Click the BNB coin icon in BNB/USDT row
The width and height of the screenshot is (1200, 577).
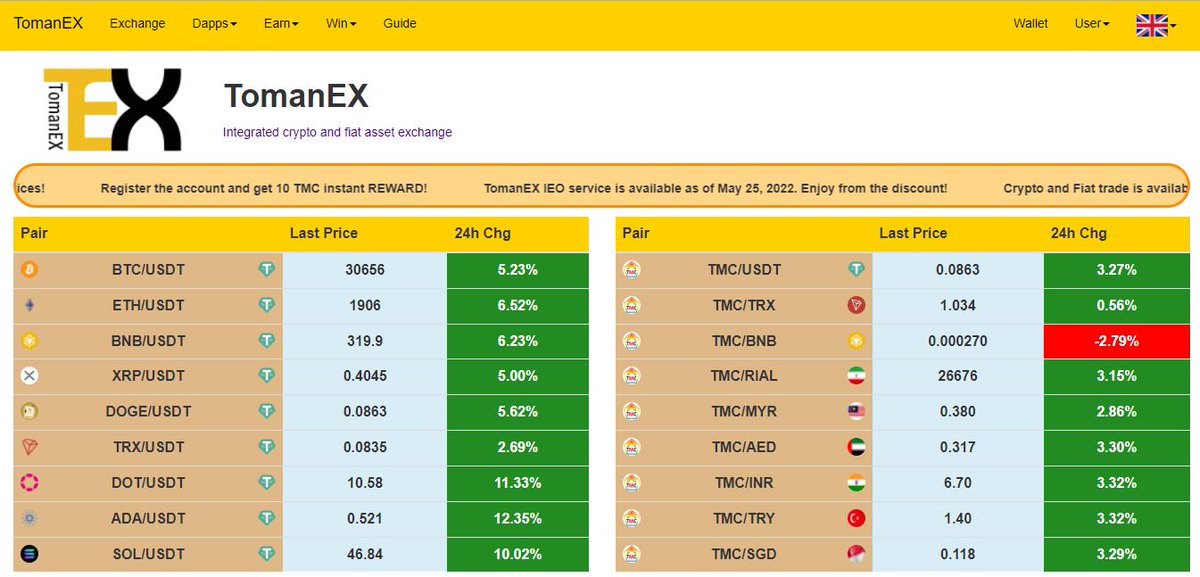pyautogui.click(x=30, y=341)
